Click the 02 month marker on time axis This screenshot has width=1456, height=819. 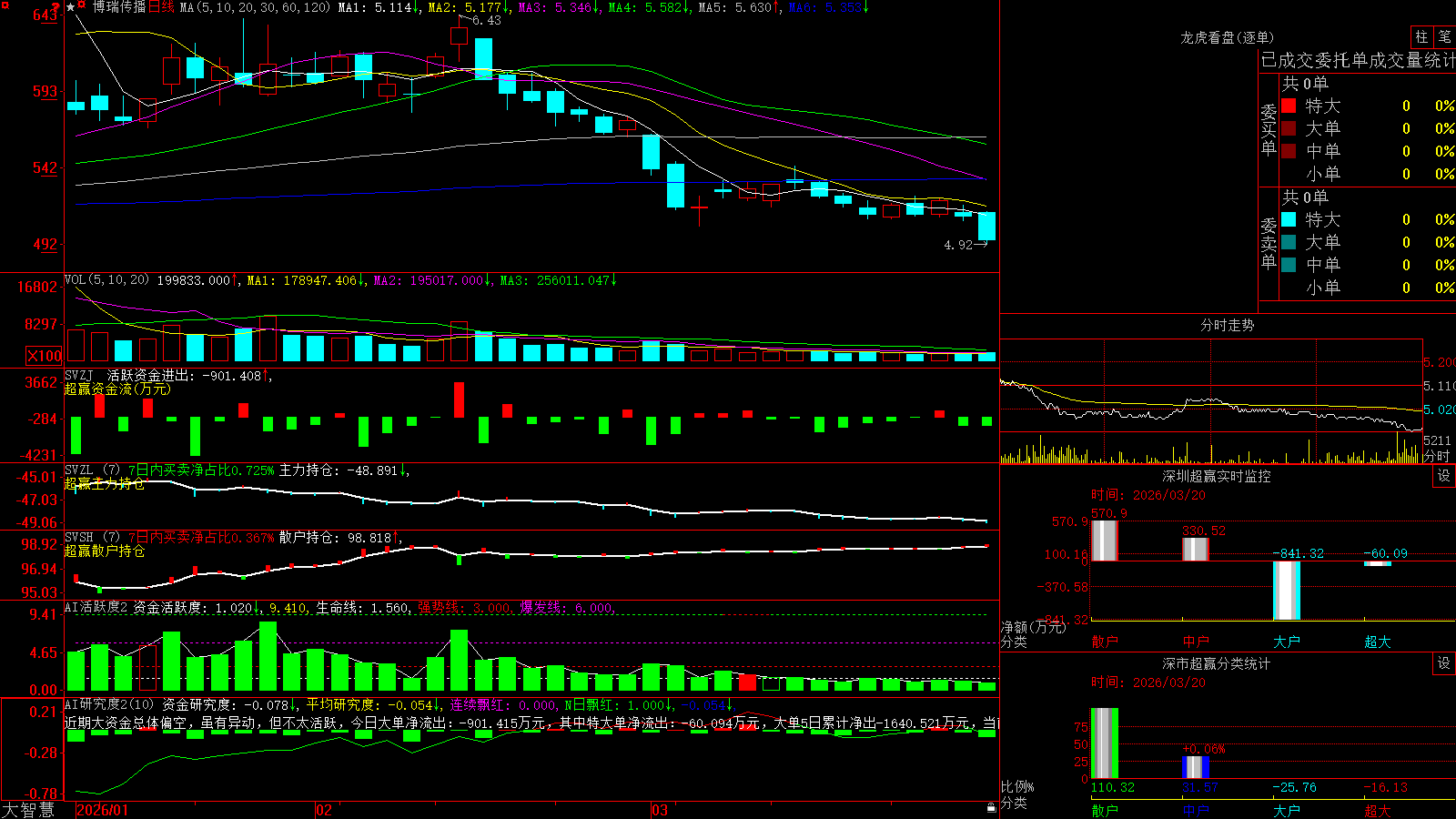point(323,810)
